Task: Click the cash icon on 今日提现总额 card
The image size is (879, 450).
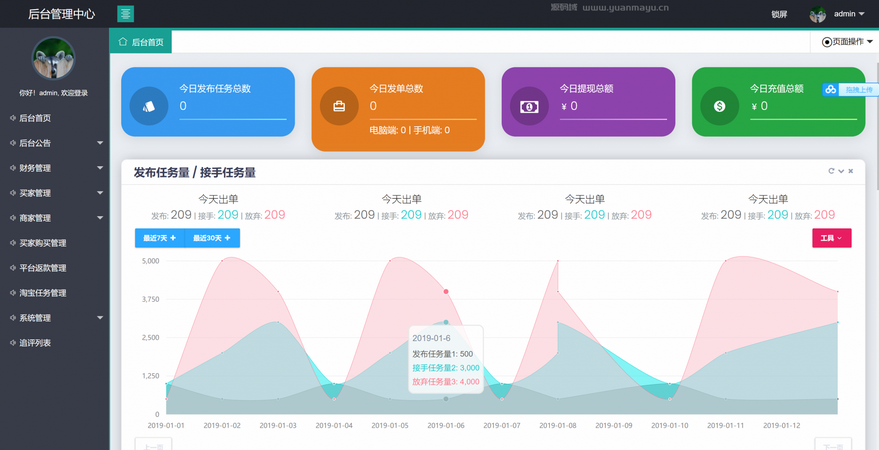Action: click(x=529, y=106)
